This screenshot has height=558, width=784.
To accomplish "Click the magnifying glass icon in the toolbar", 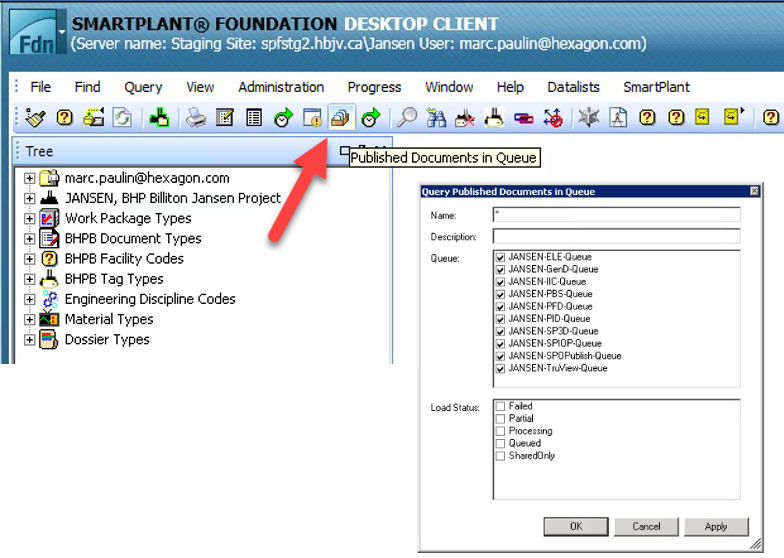I will pos(407,118).
